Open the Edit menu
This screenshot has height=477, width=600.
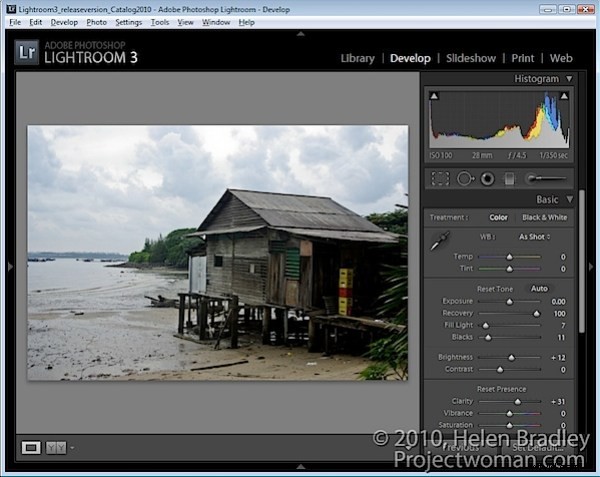click(36, 22)
